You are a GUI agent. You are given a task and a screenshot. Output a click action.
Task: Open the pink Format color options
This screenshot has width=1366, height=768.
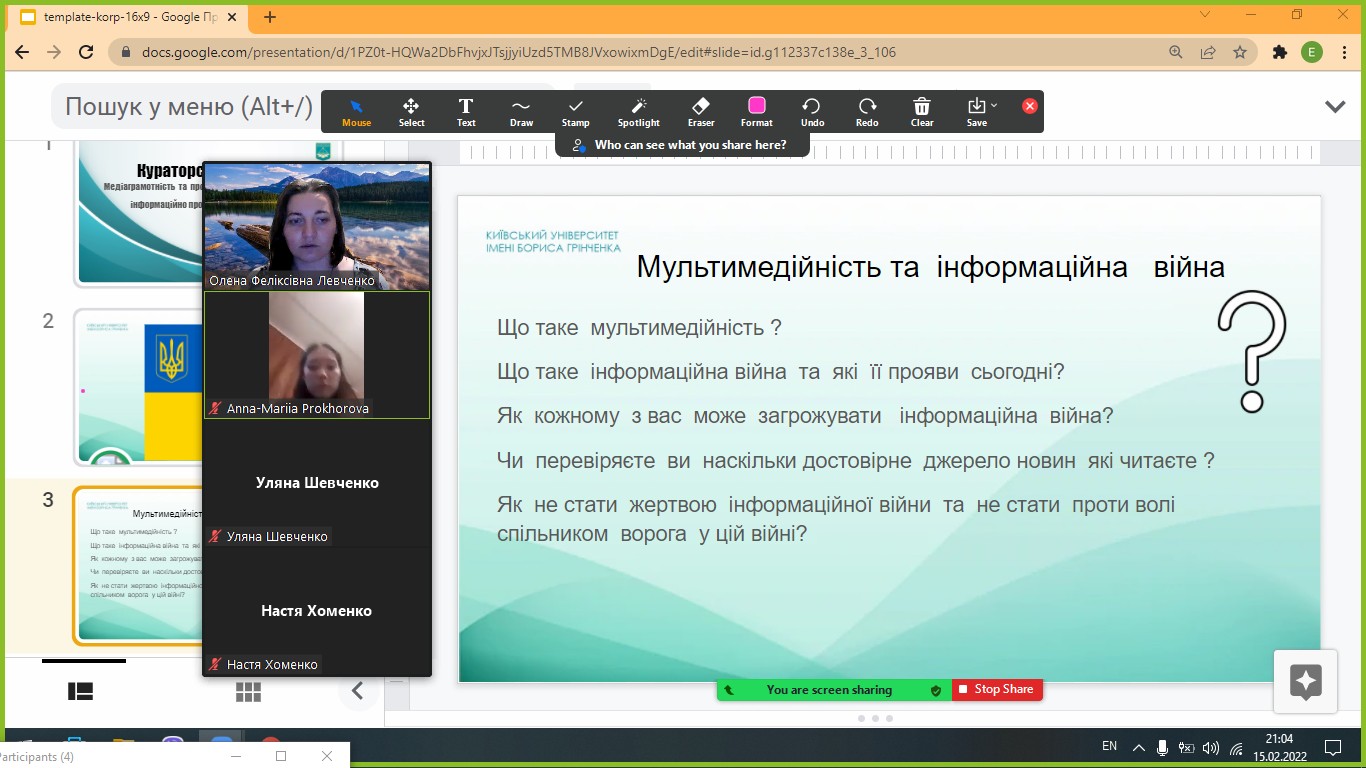tap(757, 111)
